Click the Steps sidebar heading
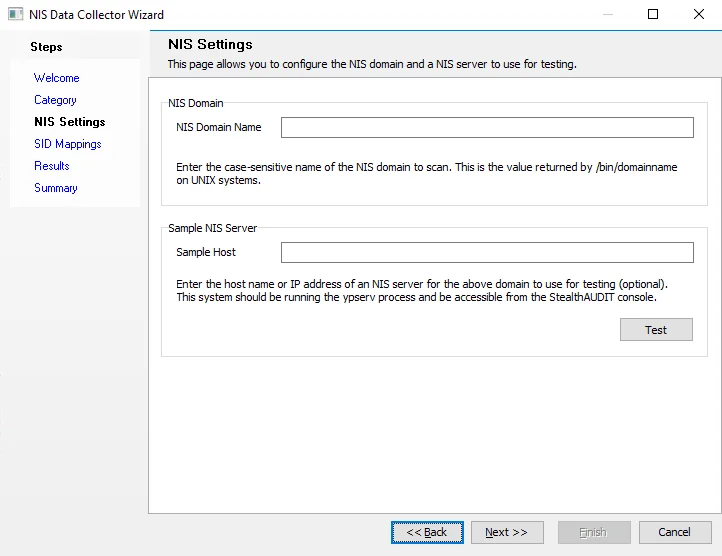The width and height of the screenshot is (722, 556). click(46, 47)
